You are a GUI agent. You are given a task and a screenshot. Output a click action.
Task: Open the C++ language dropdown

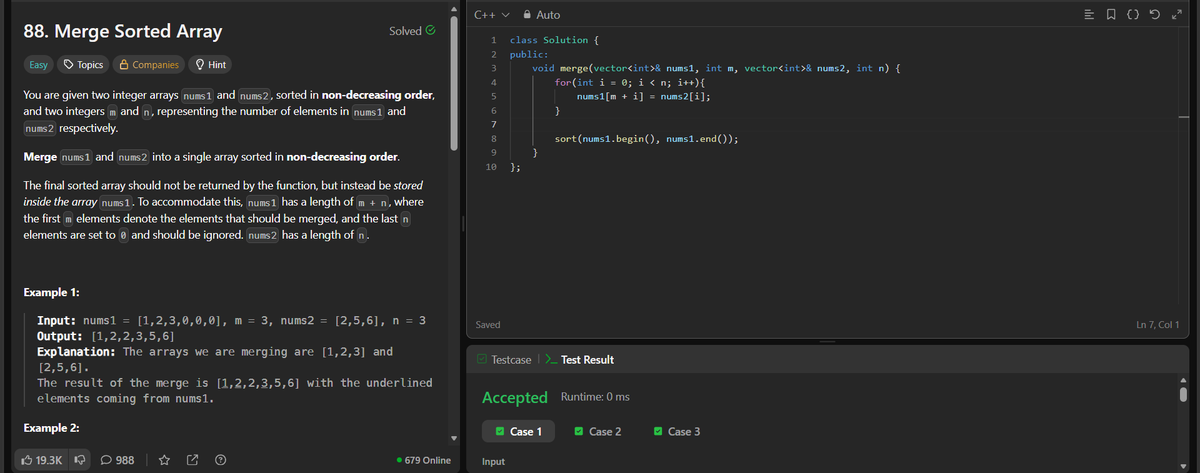point(491,15)
